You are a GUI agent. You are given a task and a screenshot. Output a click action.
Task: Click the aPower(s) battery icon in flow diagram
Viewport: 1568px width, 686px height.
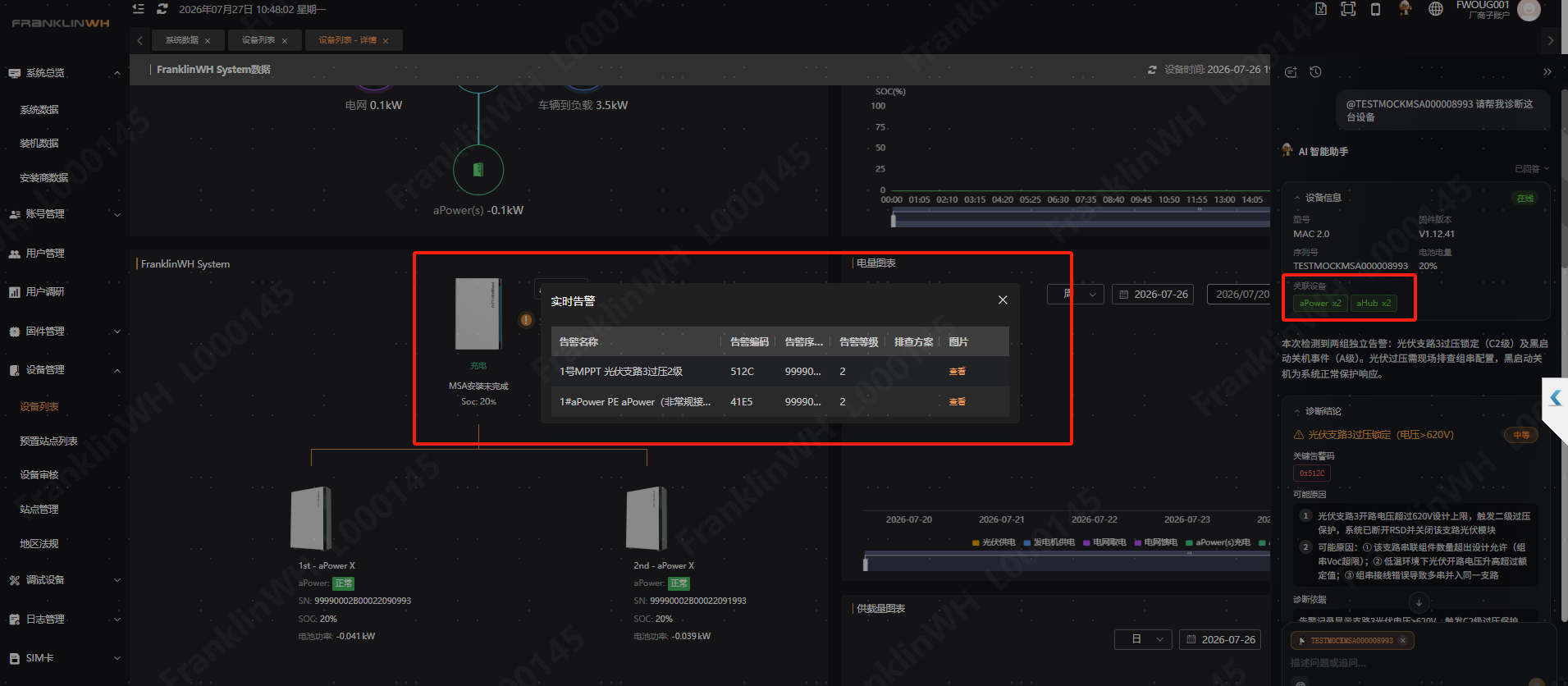tap(478, 170)
